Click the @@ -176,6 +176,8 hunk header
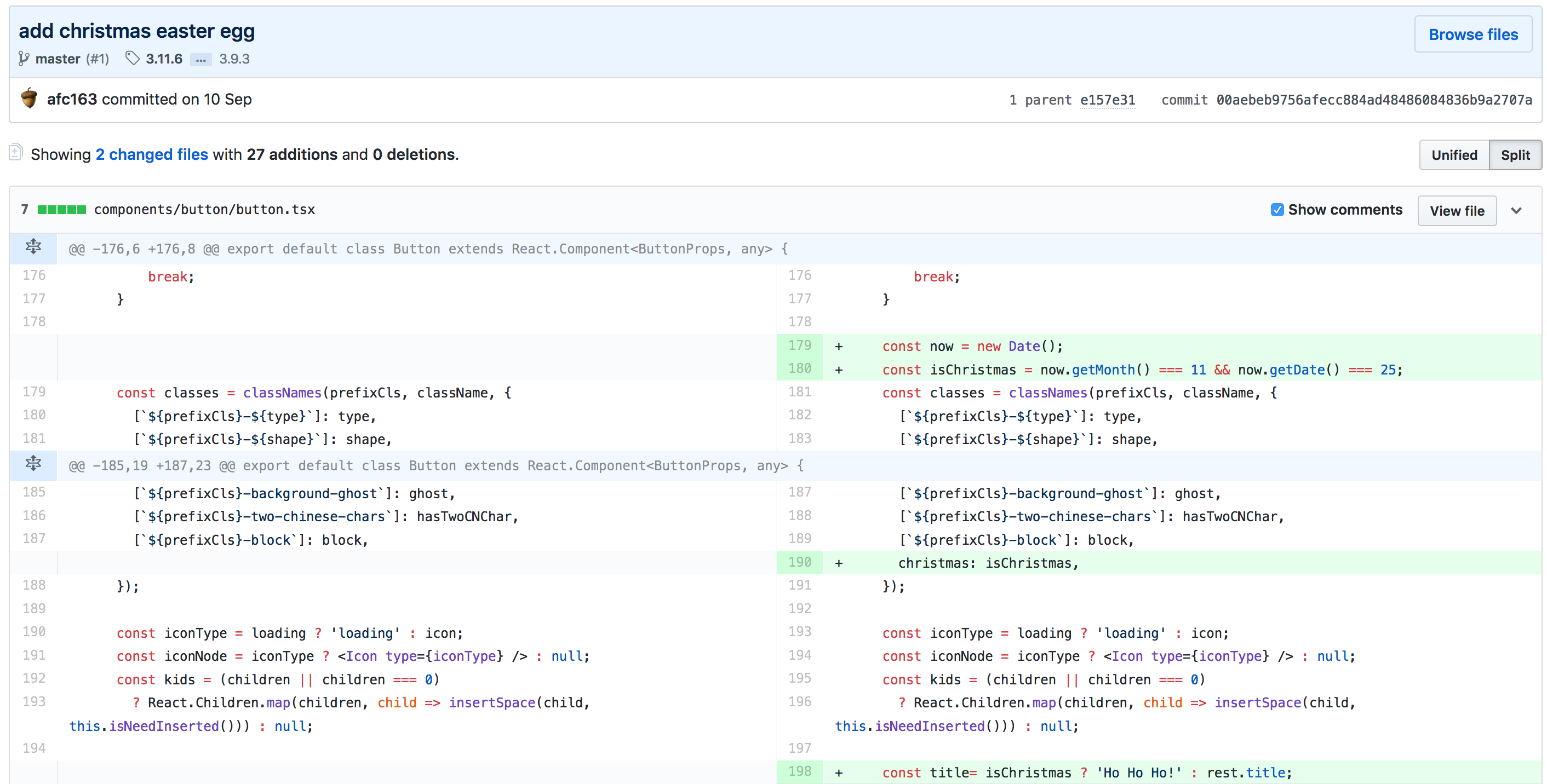 click(x=428, y=249)
